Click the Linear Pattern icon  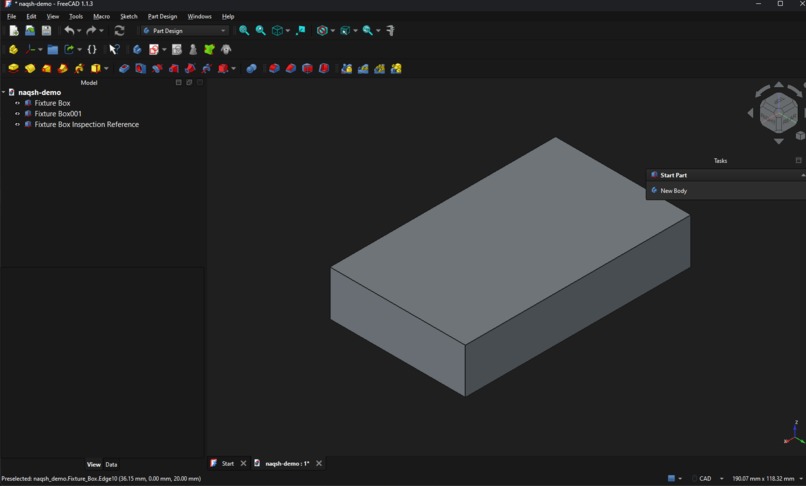click(363, 68)
